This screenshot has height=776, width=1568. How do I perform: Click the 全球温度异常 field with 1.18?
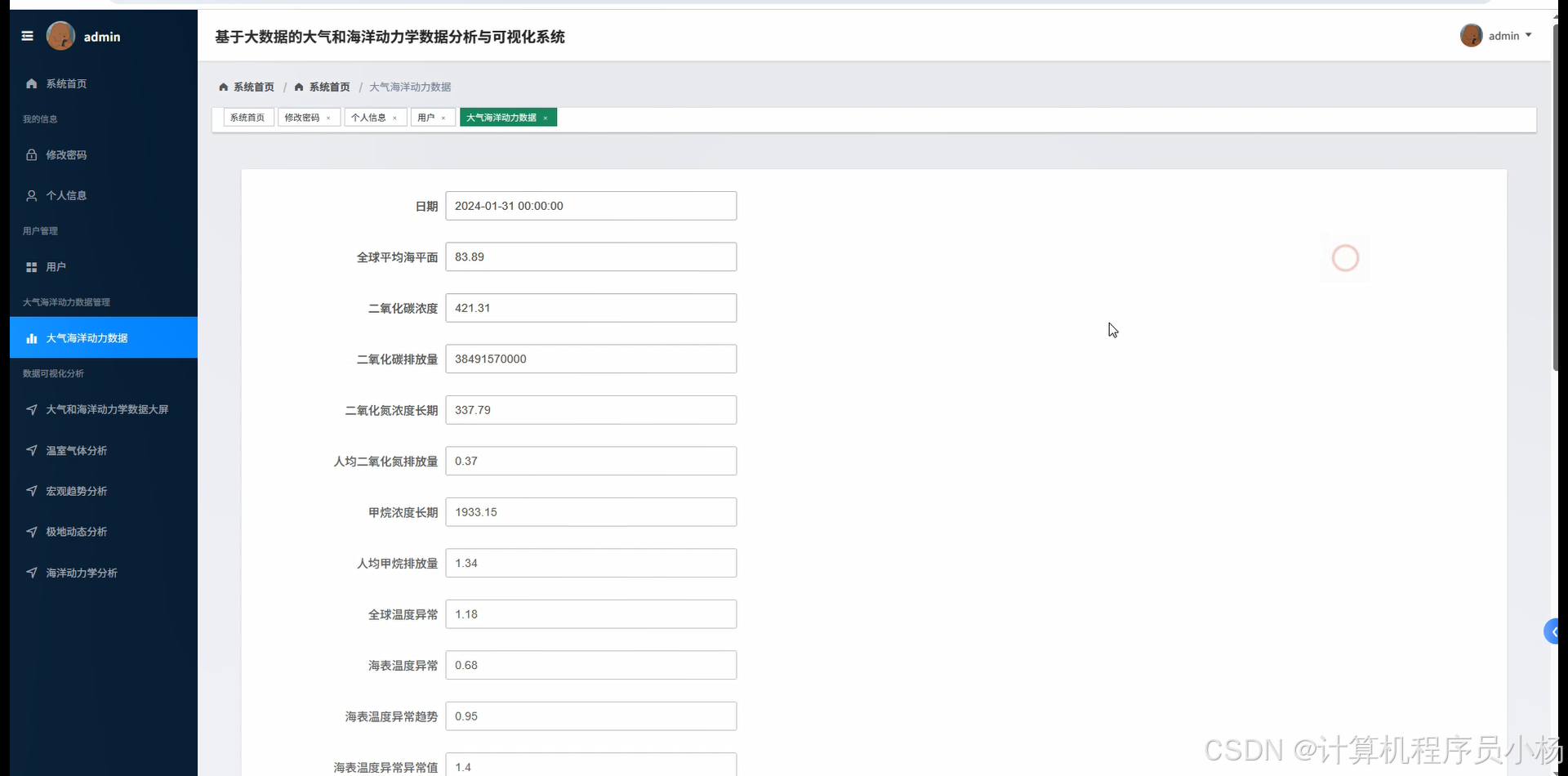point(591,614)
